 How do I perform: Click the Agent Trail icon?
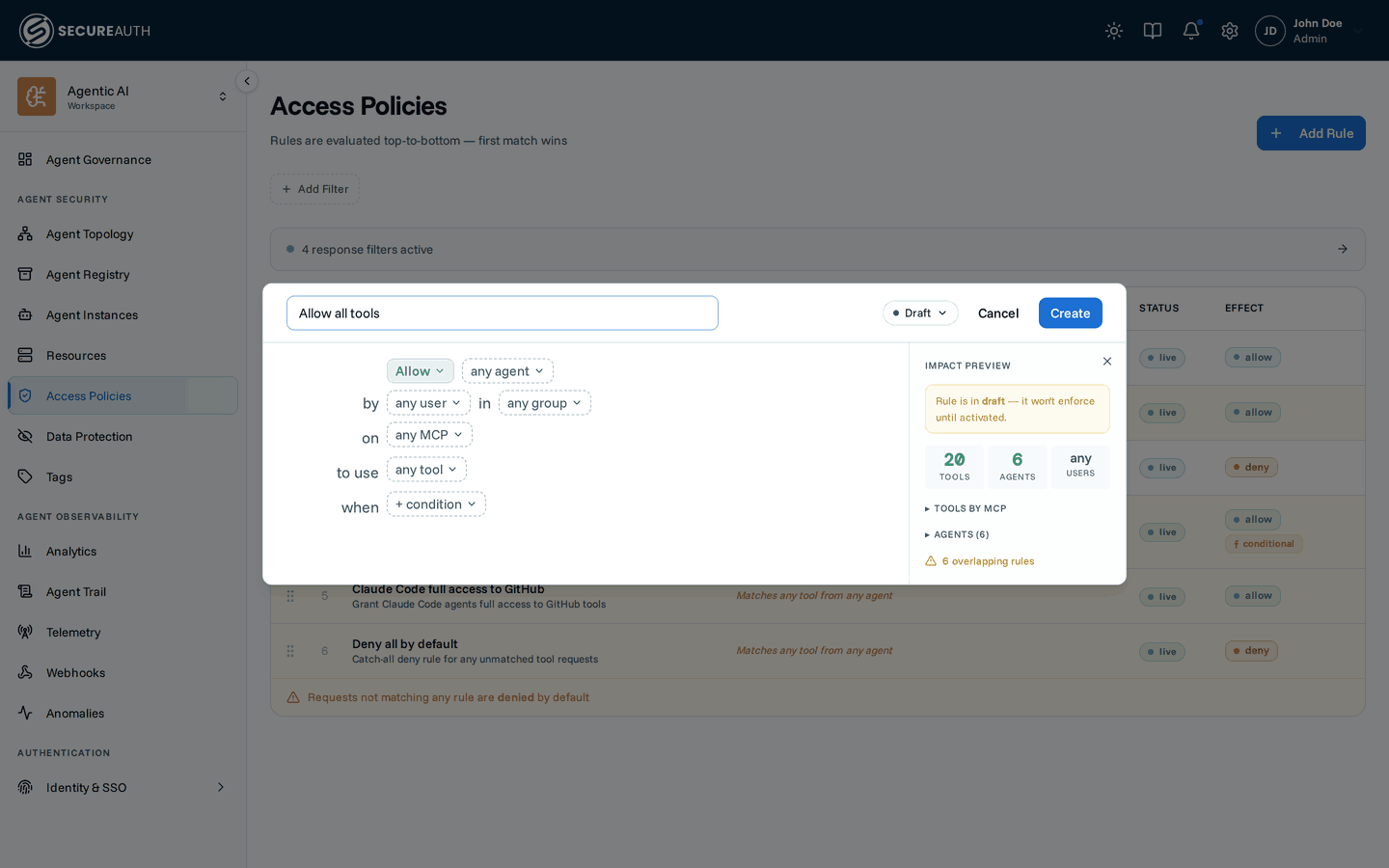coord(25,591)
